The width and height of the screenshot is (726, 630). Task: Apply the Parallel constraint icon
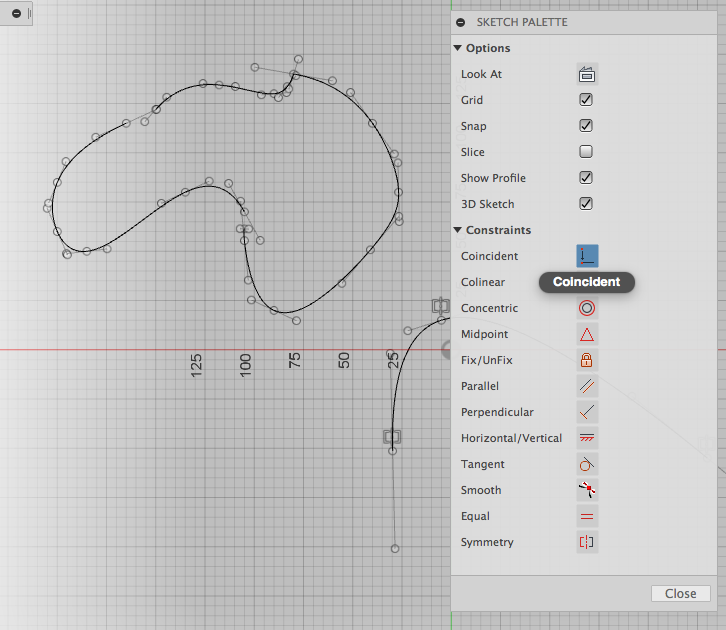pyautogui.click(x=587, y=386)
